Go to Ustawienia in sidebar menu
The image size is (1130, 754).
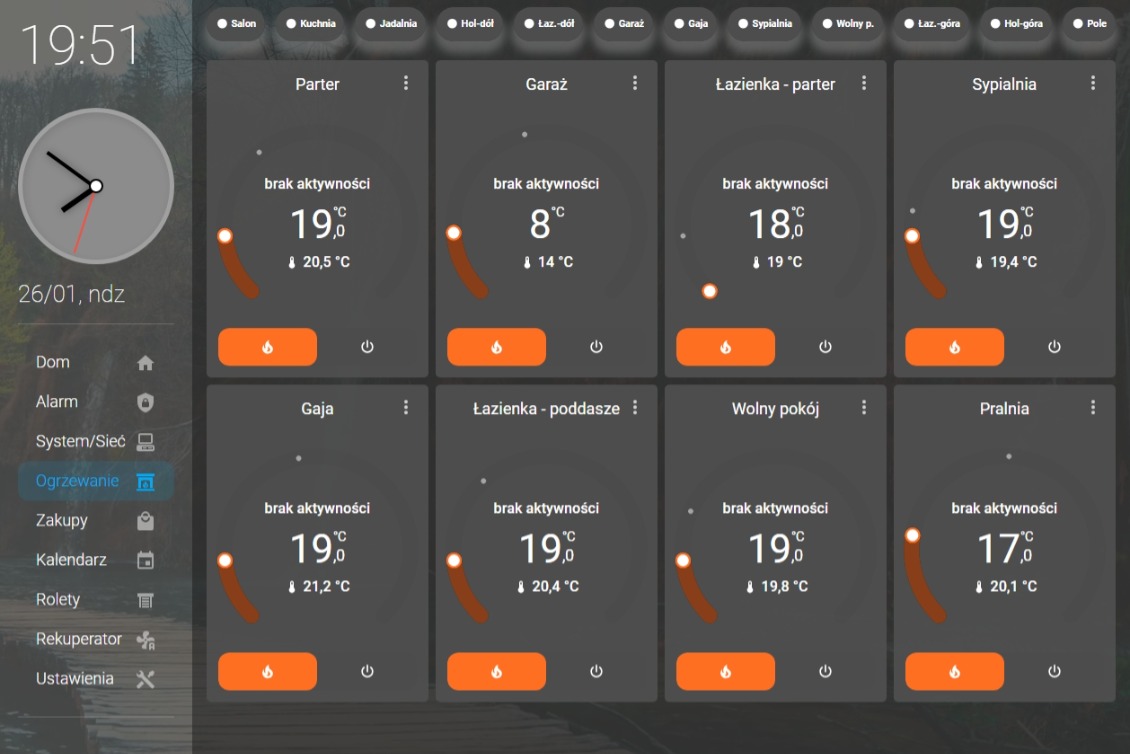96,679
